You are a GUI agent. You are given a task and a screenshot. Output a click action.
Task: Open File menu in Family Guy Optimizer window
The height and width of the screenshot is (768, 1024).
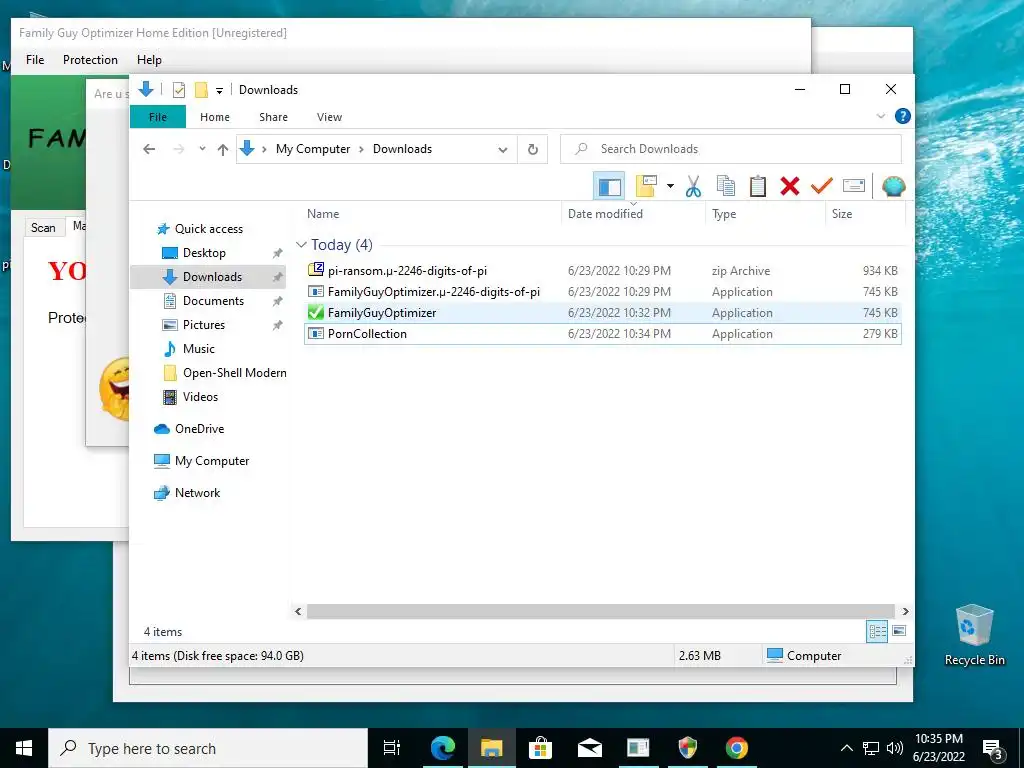click(35, 59)
